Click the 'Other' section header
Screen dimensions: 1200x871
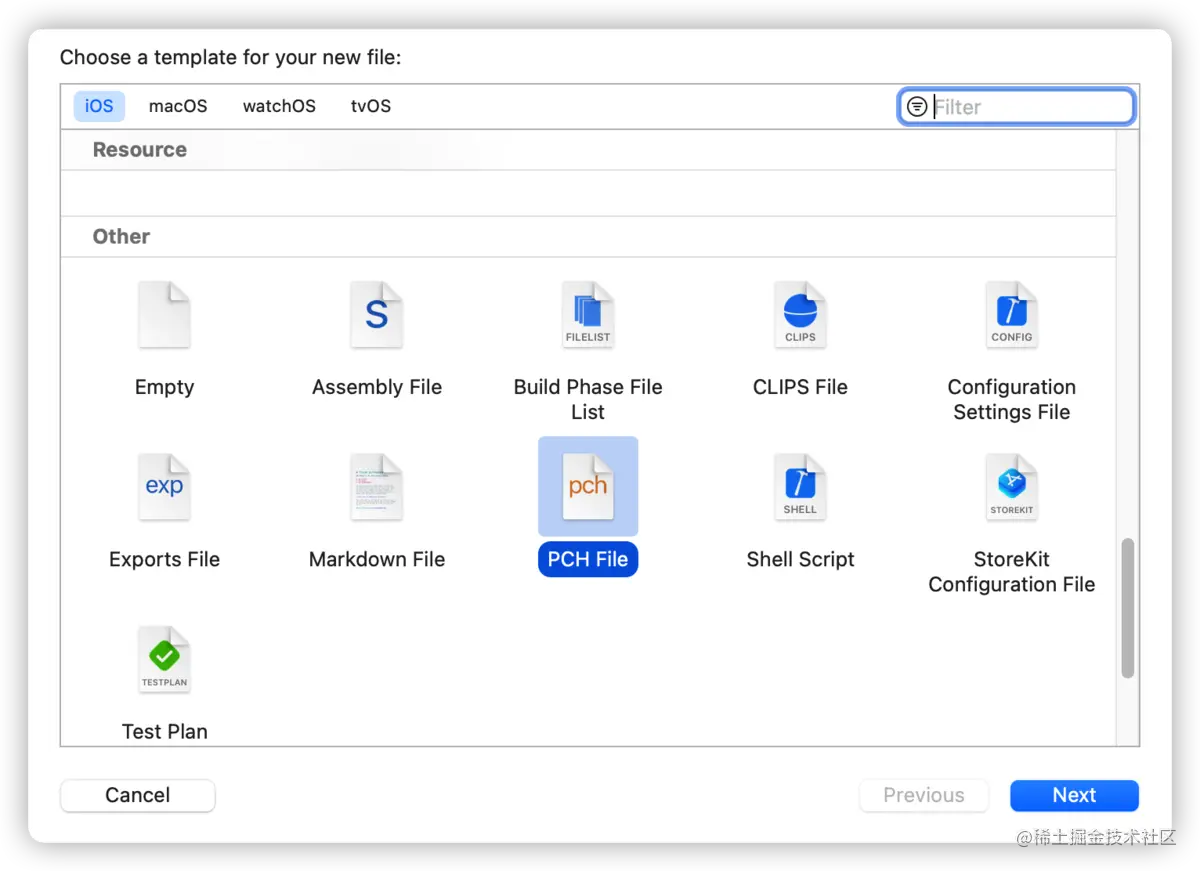point(121,236)
